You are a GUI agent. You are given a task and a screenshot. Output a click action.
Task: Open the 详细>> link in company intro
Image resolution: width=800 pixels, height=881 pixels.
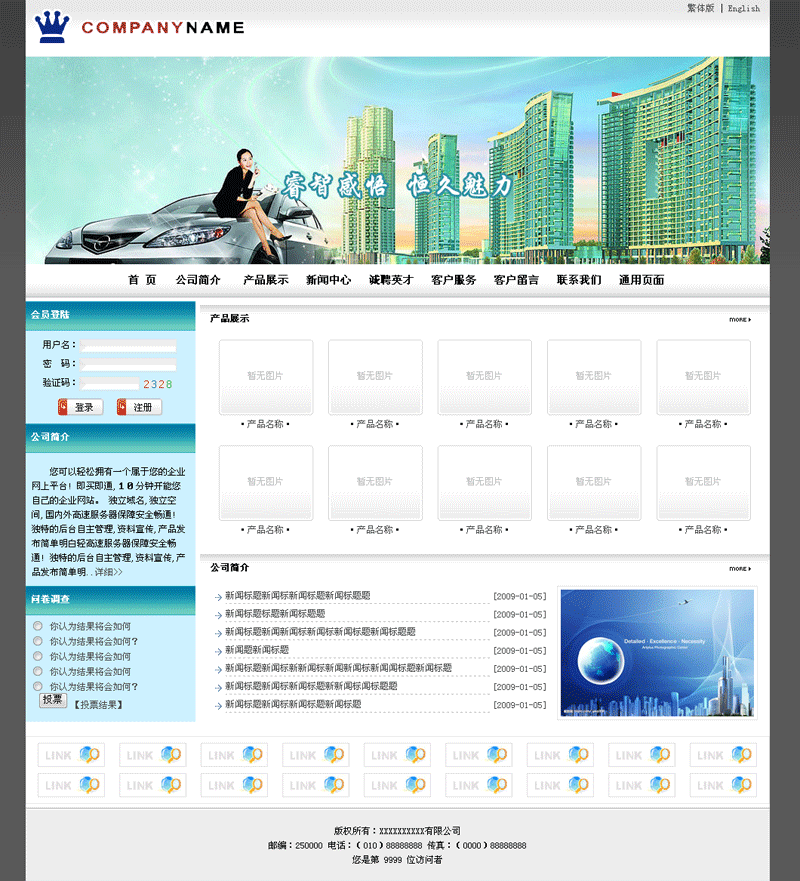(108, 572)
